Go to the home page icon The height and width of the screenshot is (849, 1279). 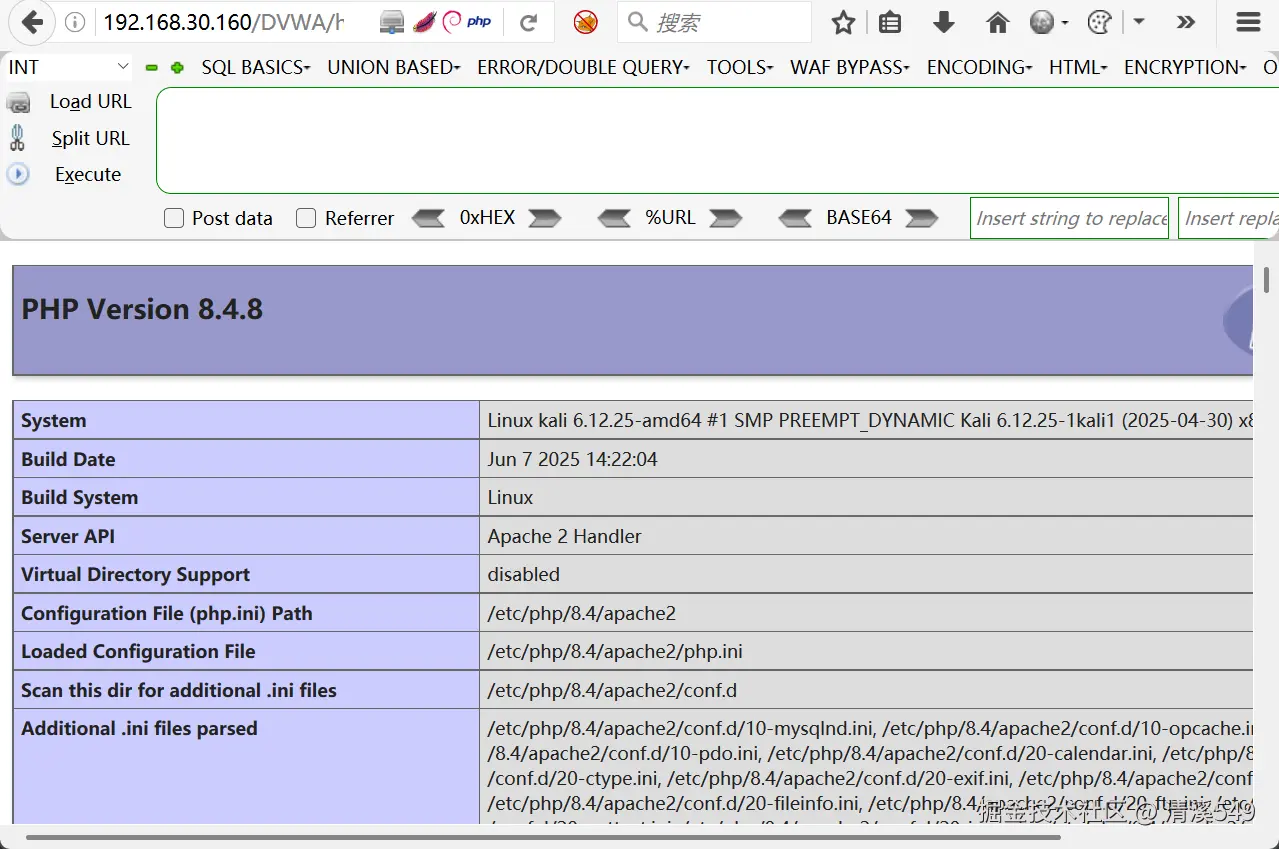997,22
